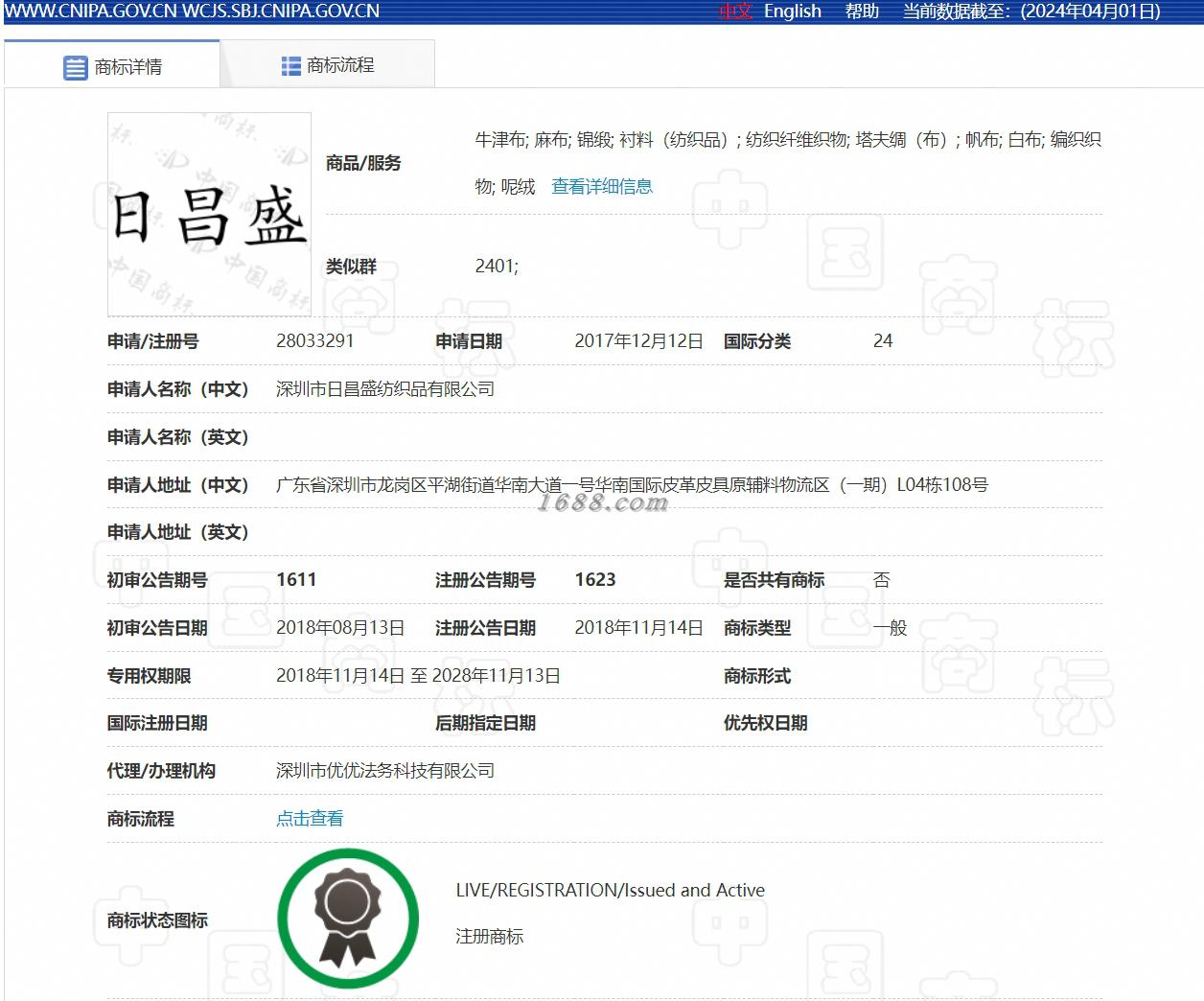The height and width of the screenshot is (1001, 1204).
Task: Switch language to 中文
Action: point(735,12)
